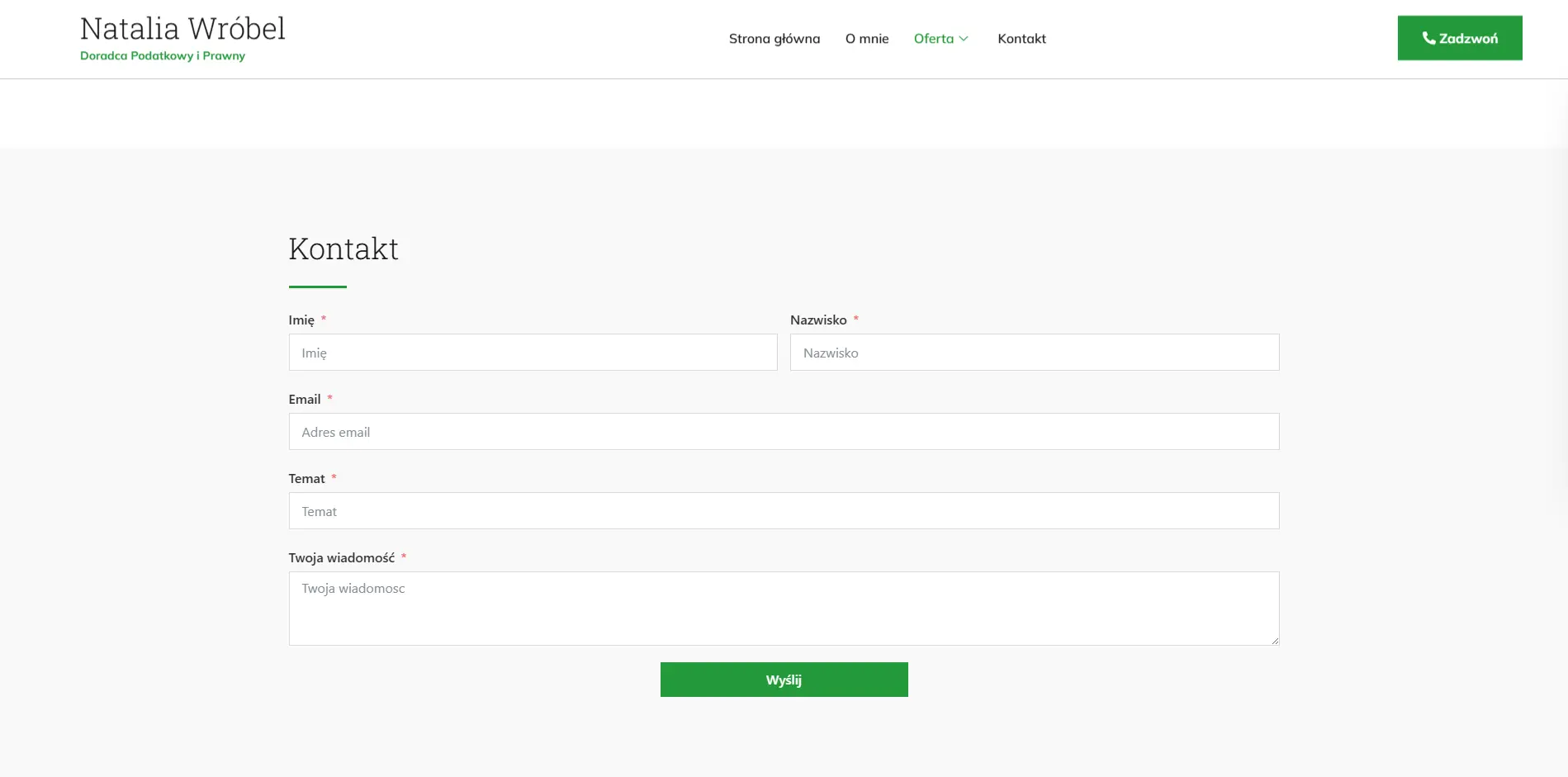Select the Adres email input field
Viewport: 1568px width, 777px height.
[784, 432]
